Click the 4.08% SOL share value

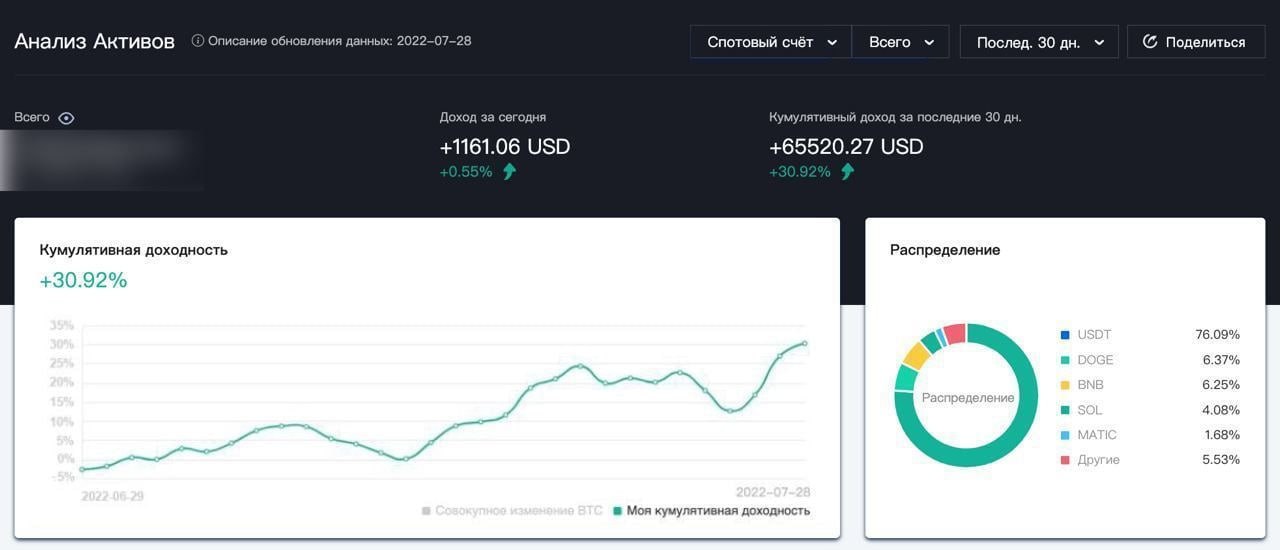1221,410
